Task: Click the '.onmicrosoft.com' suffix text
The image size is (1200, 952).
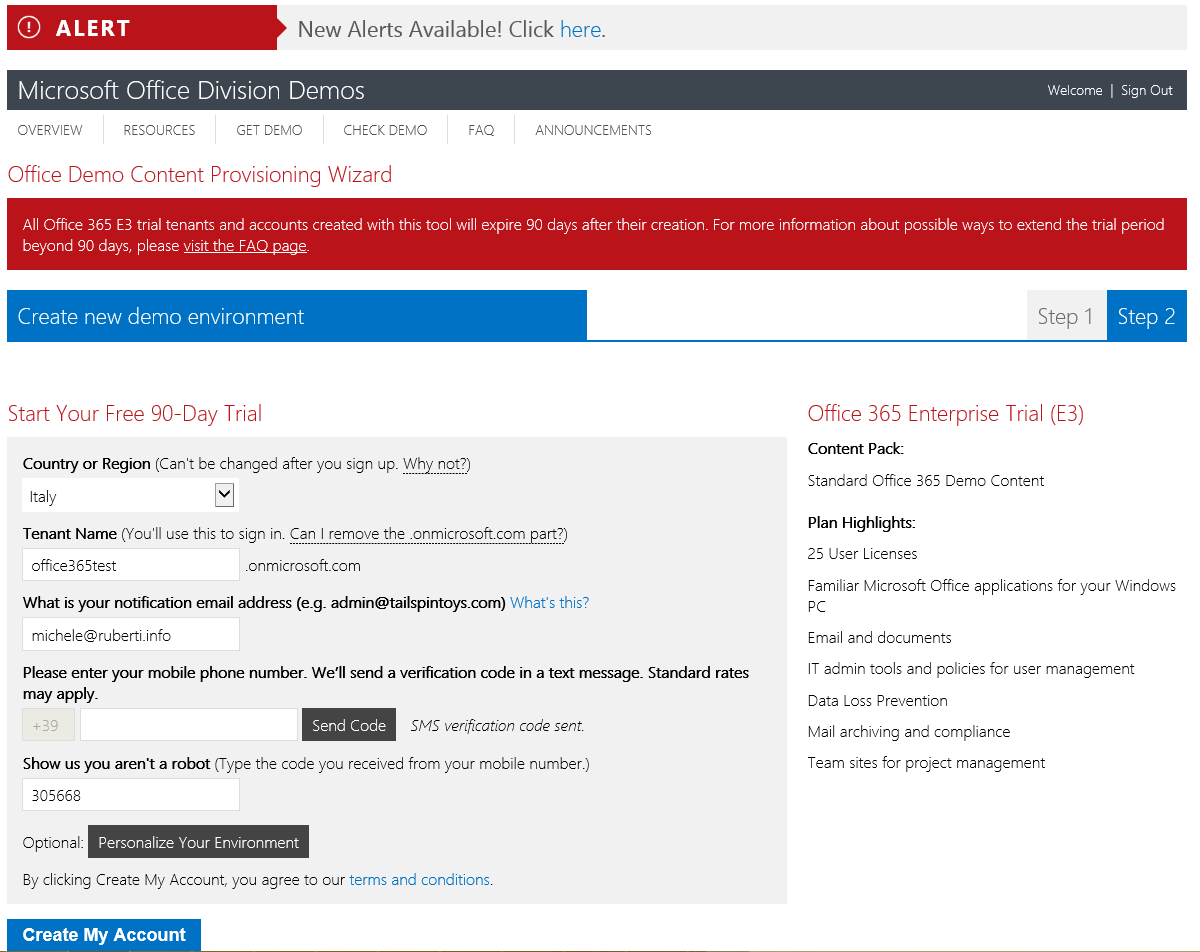Action: 303,566
